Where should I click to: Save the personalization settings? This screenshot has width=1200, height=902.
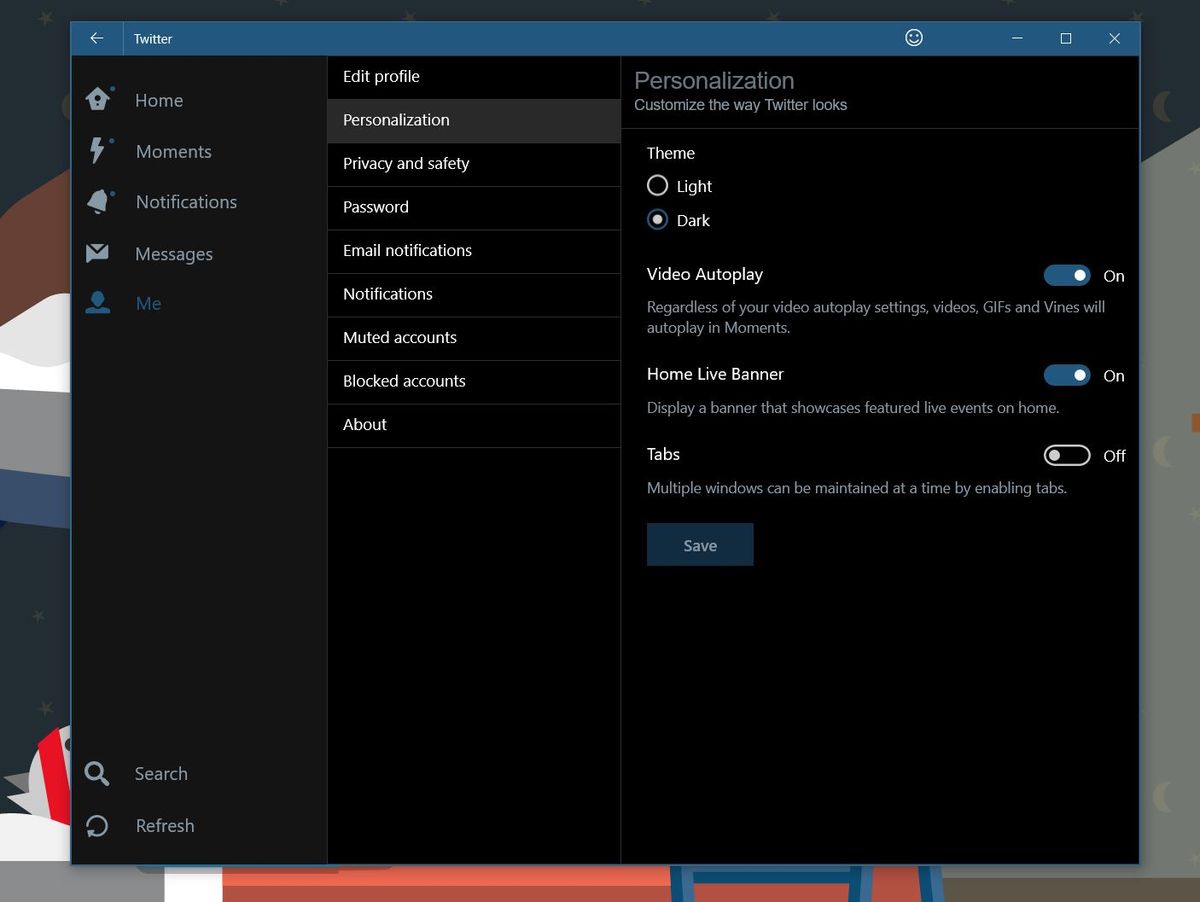point(700,545)
